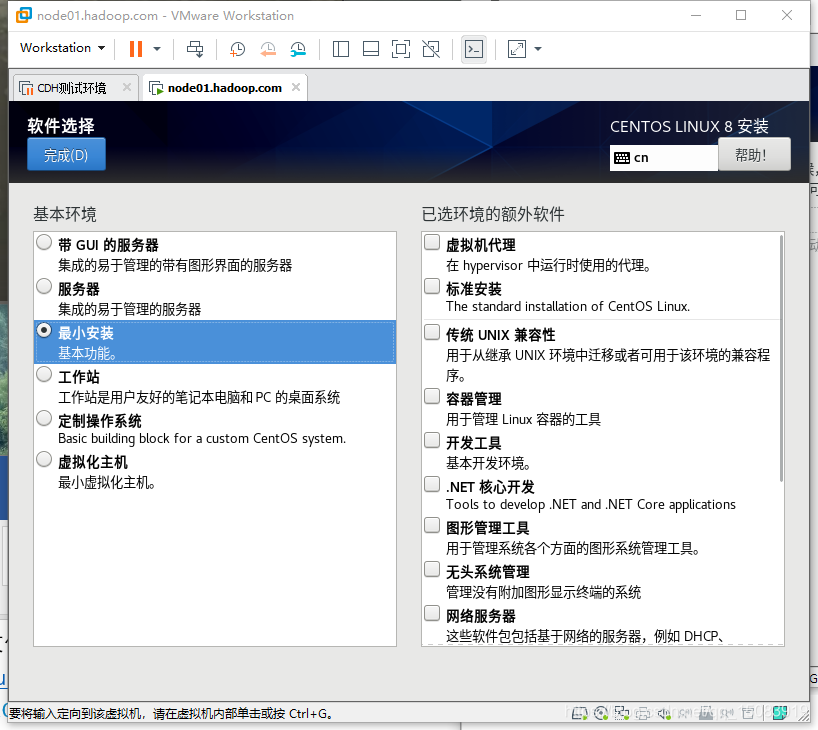This screenshot has height=730, width=818.
Task: Click the Tools to develop .NET description
Action: 591,505
